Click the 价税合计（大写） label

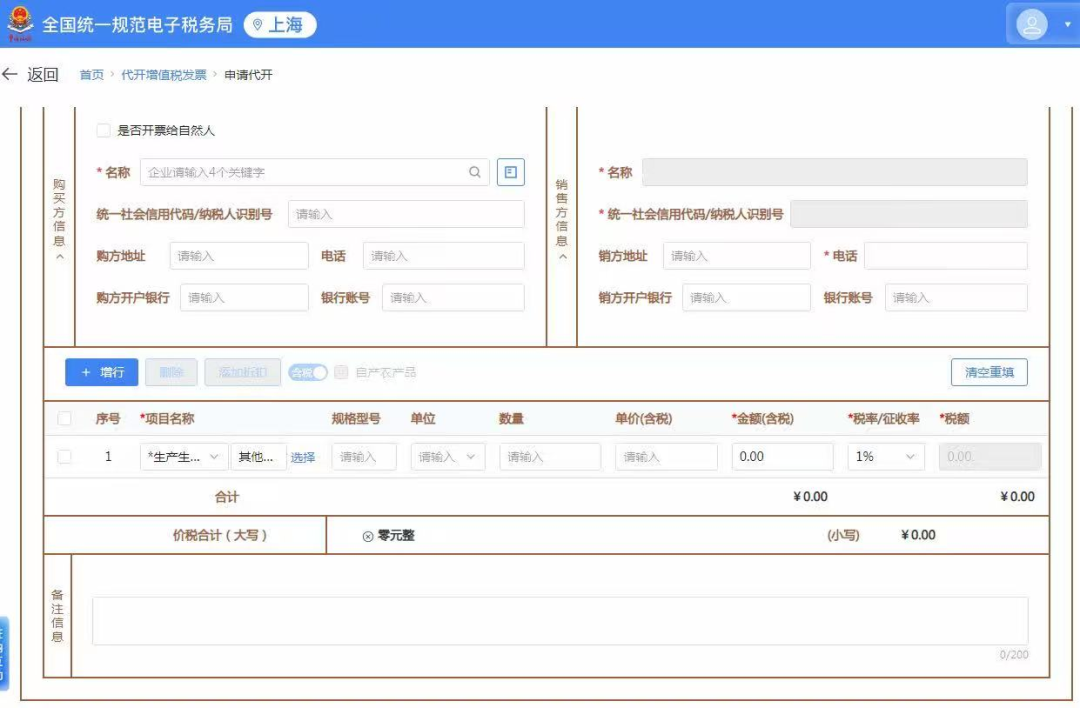220,535
